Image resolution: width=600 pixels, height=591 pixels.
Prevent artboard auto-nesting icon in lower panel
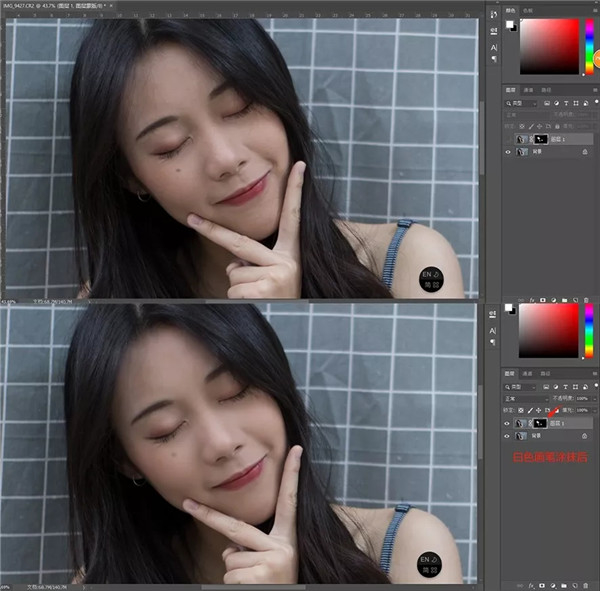547,410
